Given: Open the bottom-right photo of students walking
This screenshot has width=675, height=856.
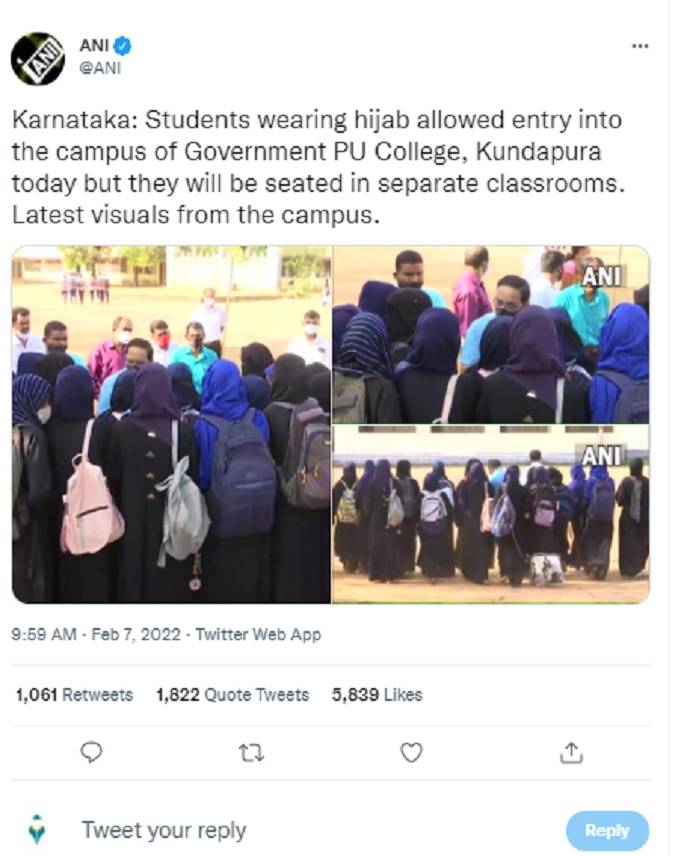Looking at the screenshot, I should [491, 514].
